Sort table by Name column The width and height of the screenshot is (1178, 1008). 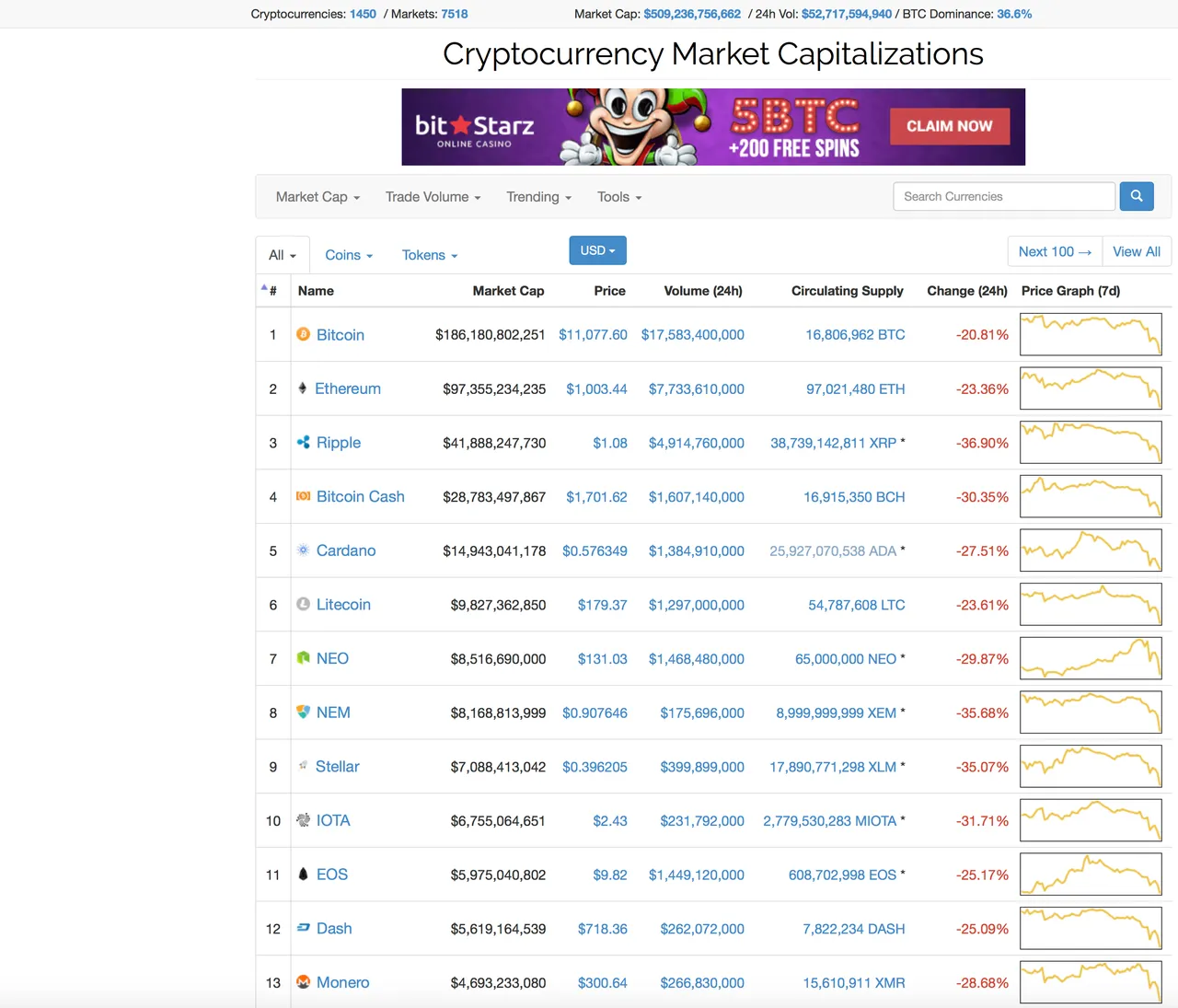point(316,291)
